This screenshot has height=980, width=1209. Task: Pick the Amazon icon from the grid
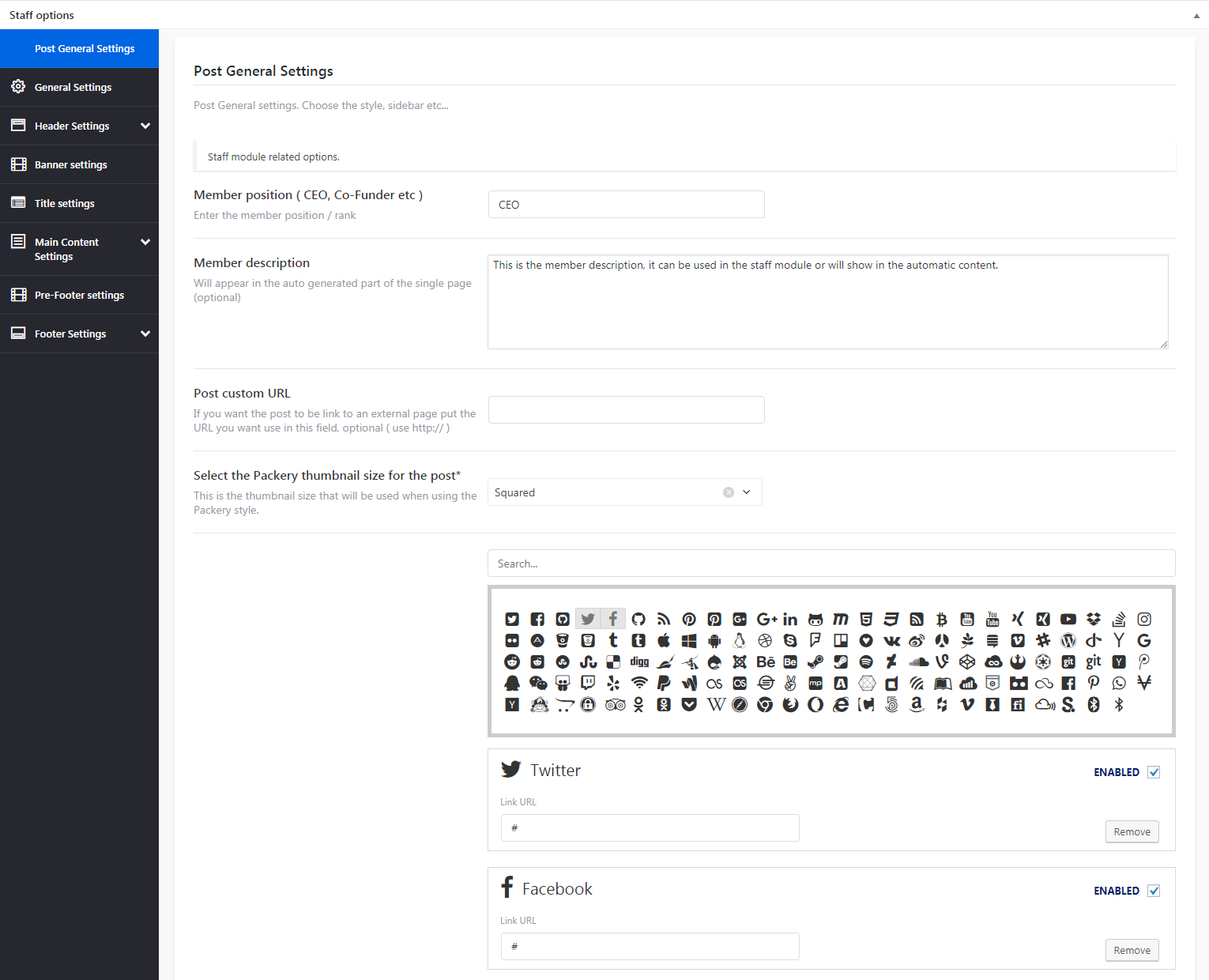pyautogui.click(x=917, y=705)
